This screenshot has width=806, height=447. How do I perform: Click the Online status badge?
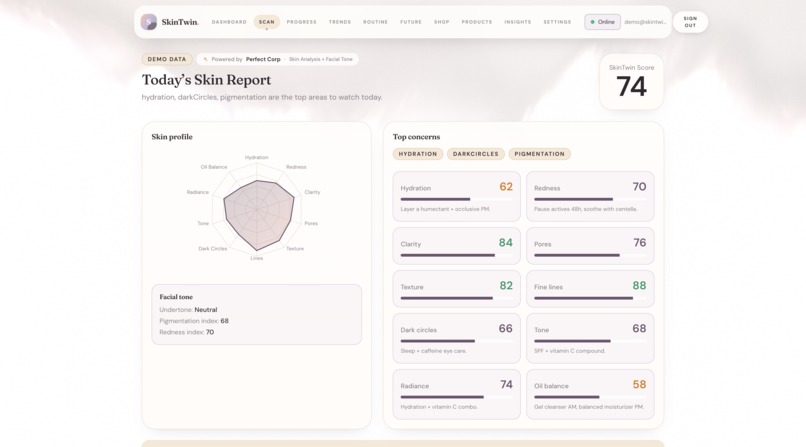point(602,22)
